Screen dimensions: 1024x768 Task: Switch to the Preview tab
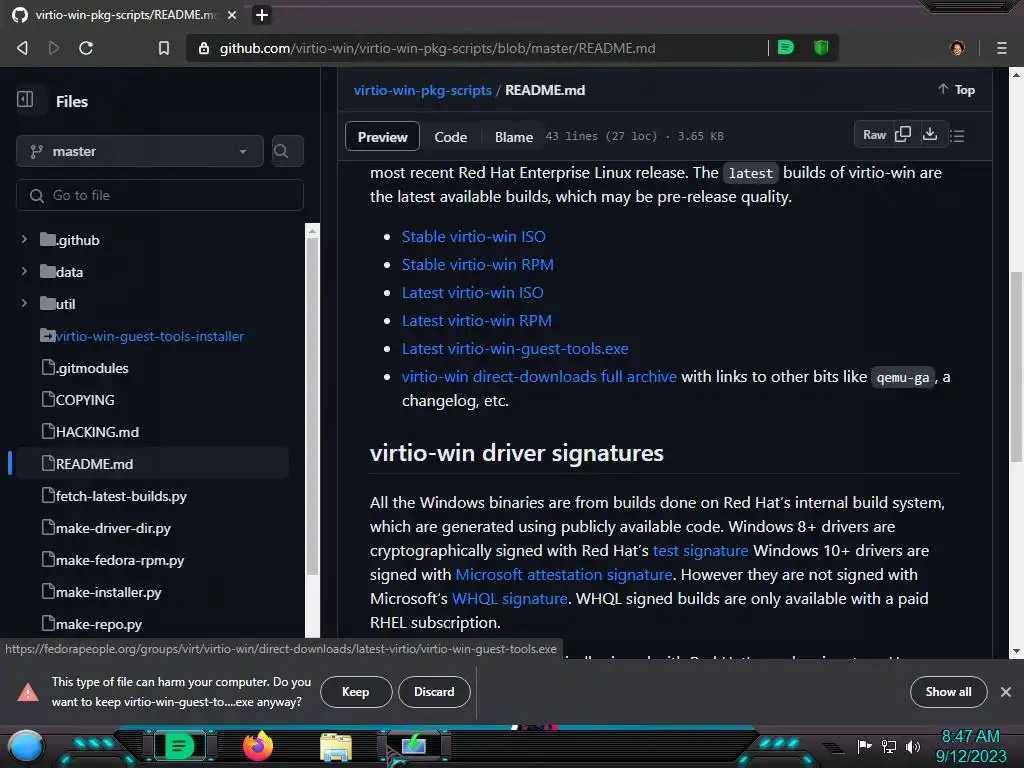click(382, 136)
